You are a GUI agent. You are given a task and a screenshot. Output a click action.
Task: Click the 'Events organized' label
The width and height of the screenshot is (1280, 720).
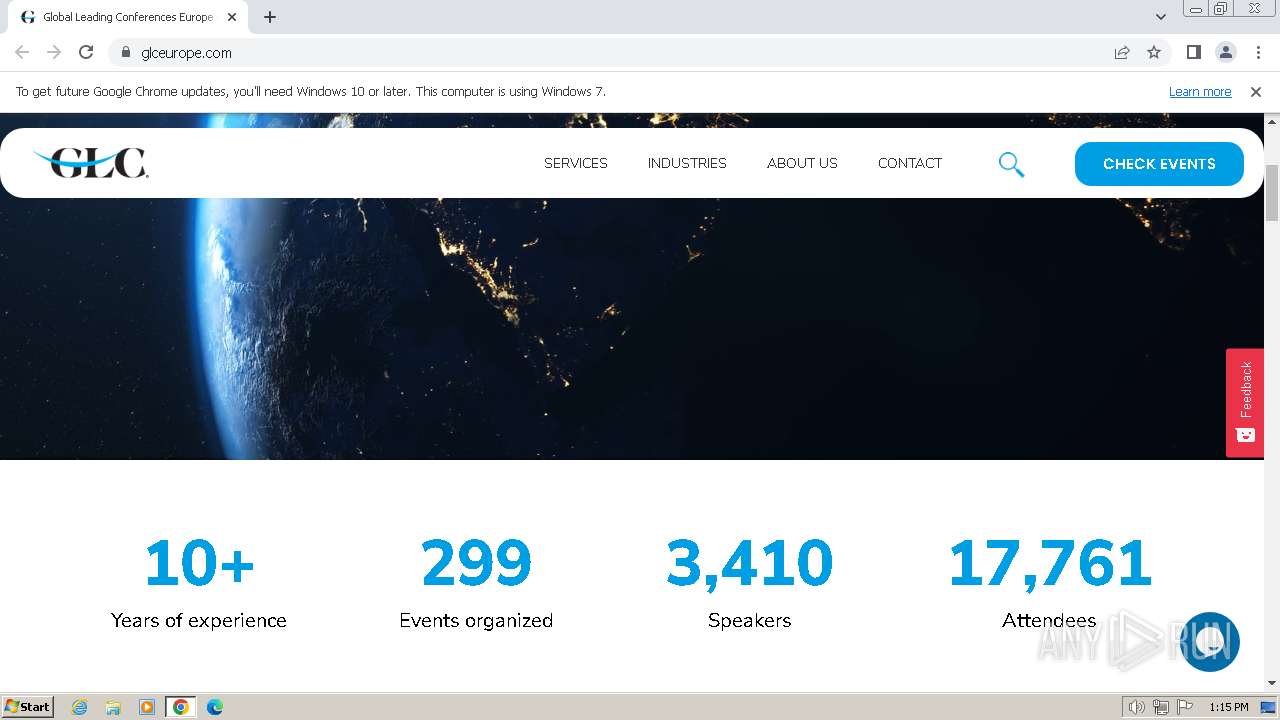476,620
